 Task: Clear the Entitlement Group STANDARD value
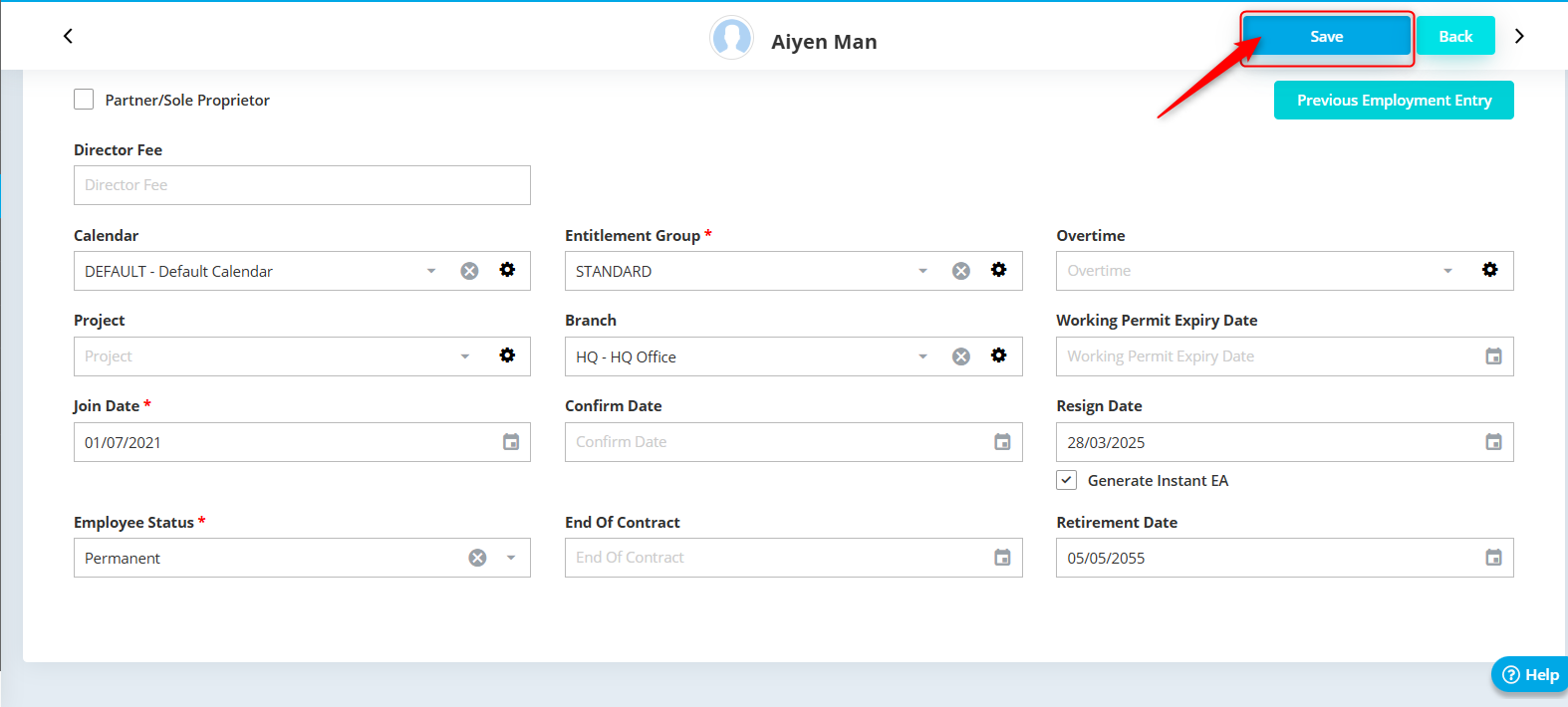(x=960, y=271)
